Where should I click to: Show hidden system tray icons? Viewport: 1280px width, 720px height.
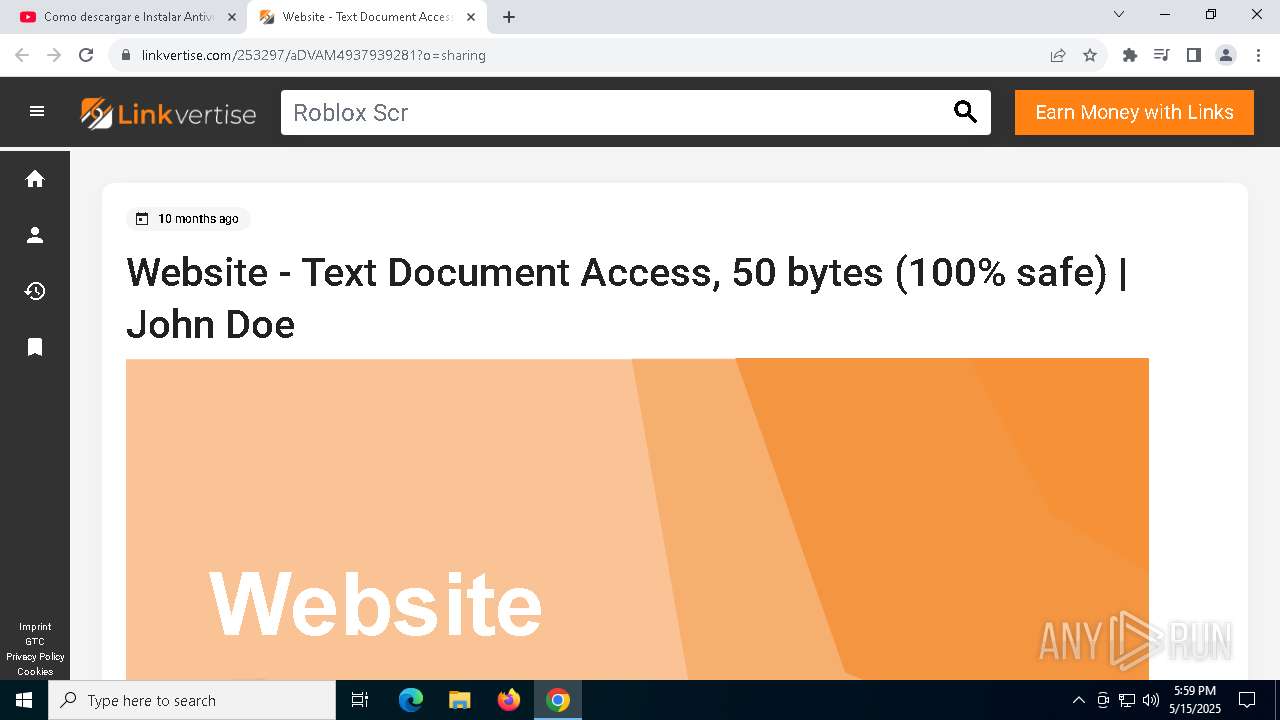(1078, 700)
